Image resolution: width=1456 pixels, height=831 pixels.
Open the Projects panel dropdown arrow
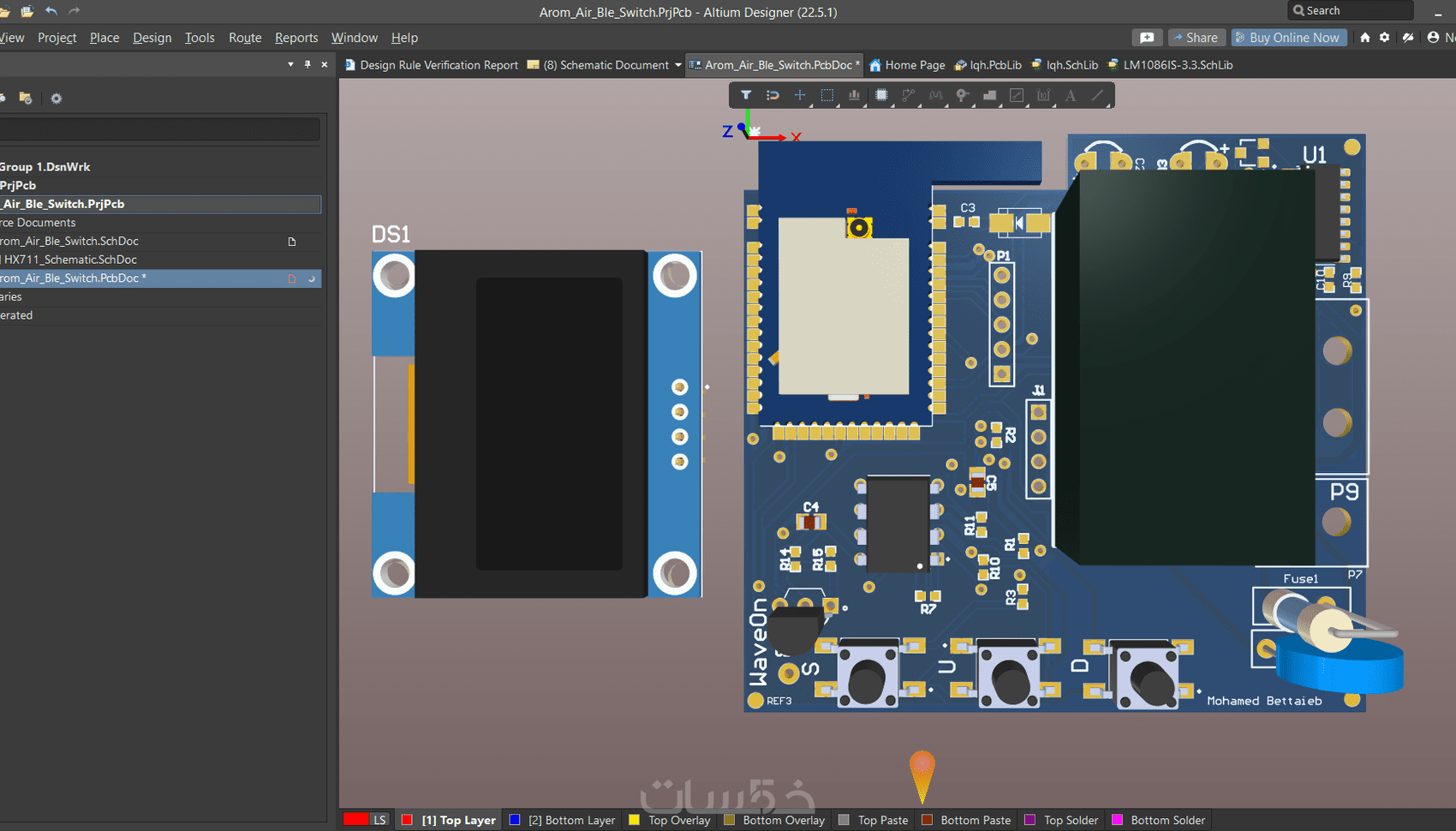point(290,64)
